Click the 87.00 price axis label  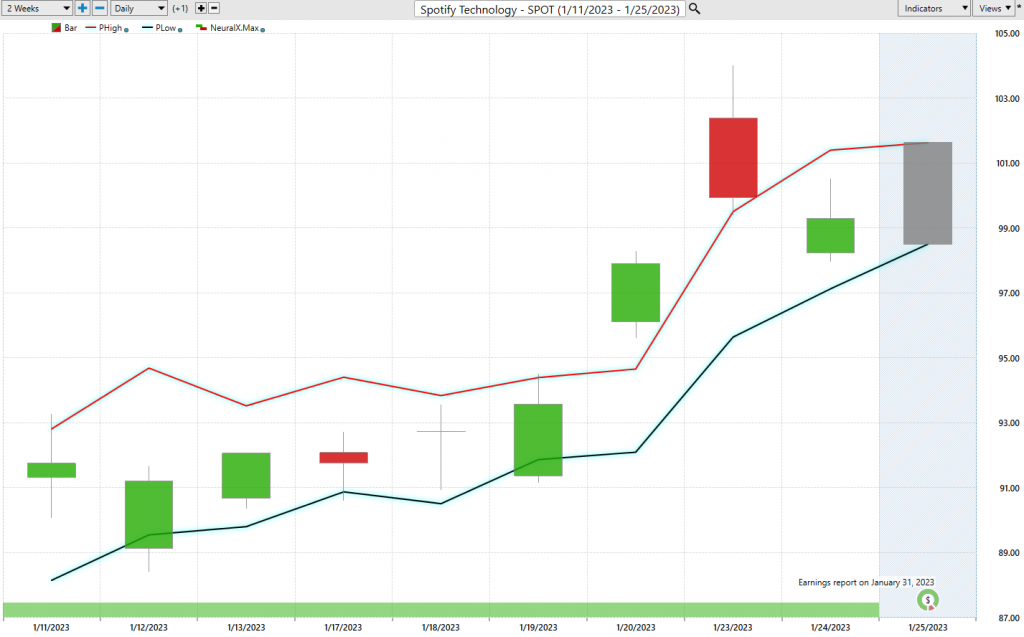coord(1007,617)
